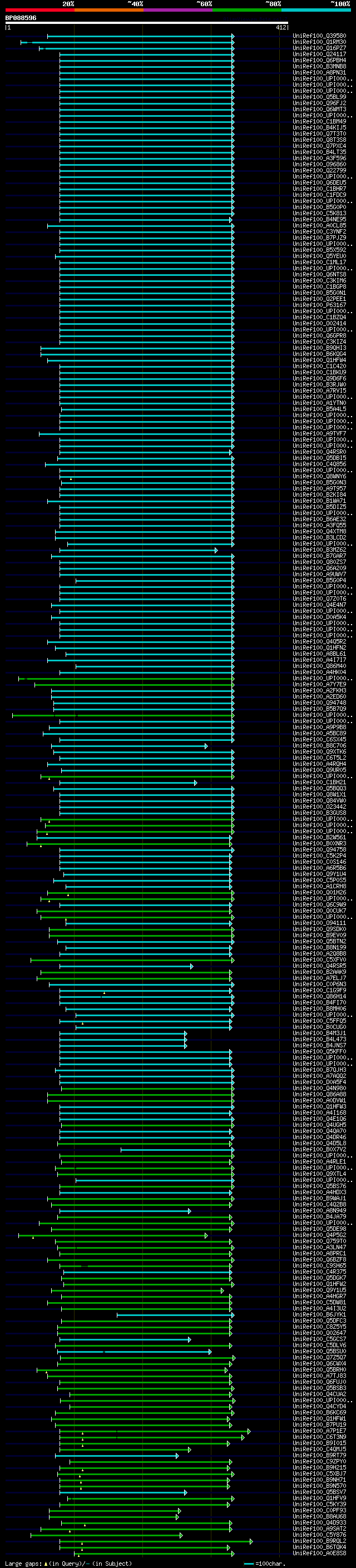Image resolution: width=356 pixels, height=1568 pixels.
Task: Open hit UniRef100_Q24117
Action: (319, 54)
